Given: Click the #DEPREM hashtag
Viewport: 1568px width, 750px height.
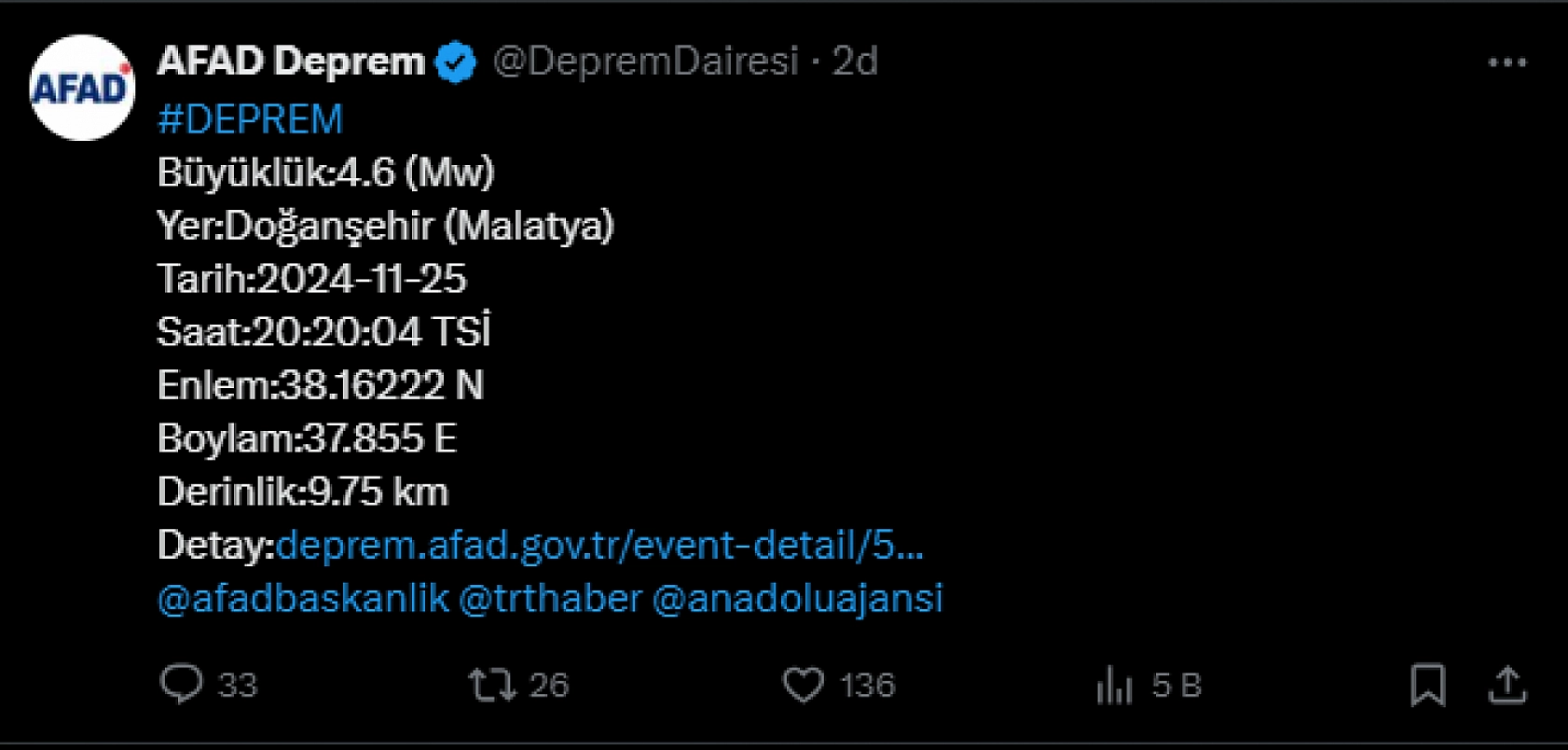Looking at the screenshot, I should (250, 117).
